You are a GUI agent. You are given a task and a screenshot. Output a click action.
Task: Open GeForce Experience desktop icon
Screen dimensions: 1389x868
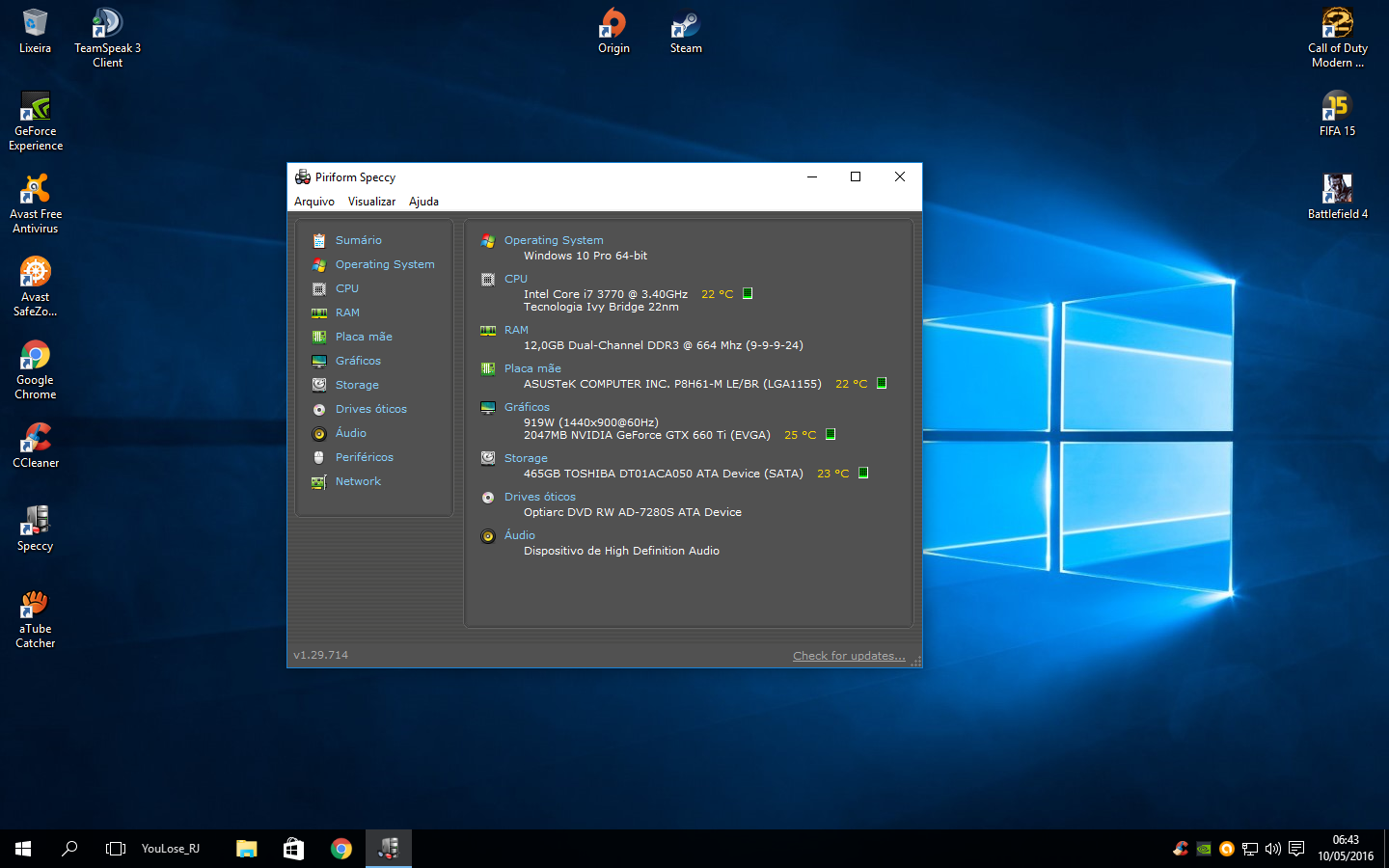[x=36, y=122]
